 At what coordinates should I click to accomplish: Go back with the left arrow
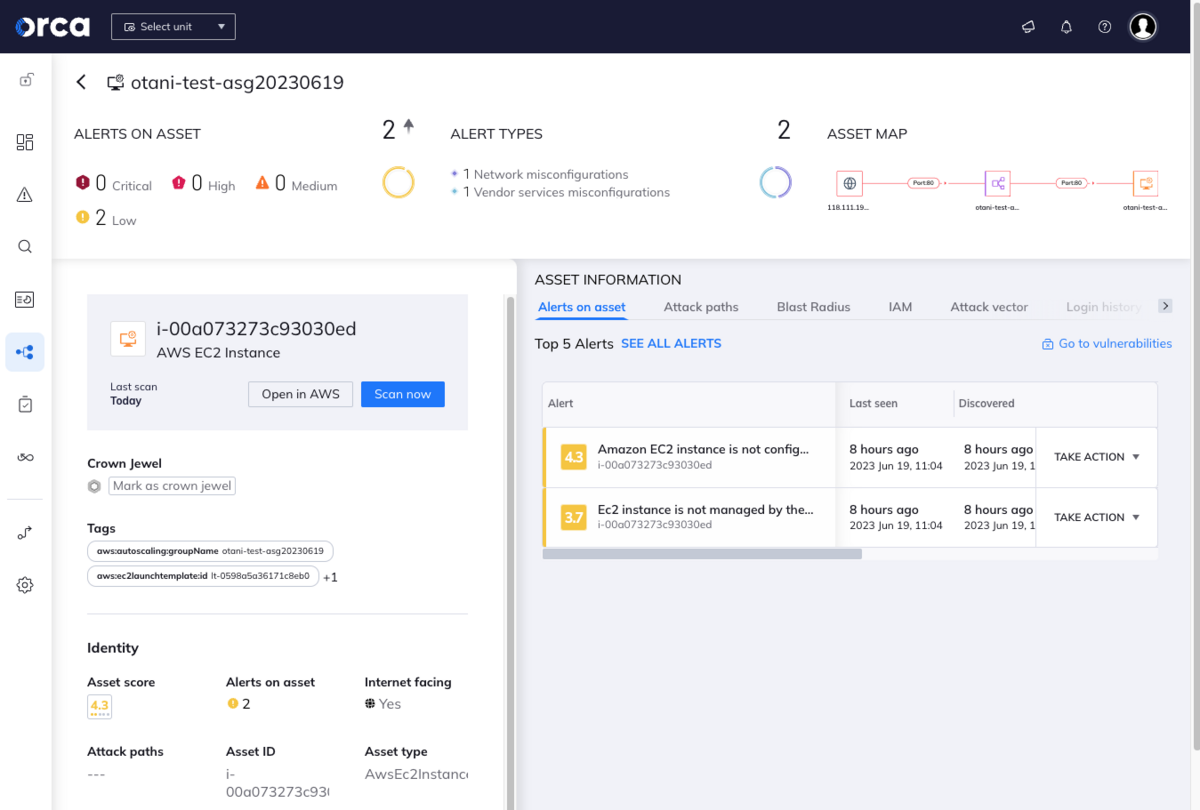(82, 82)
